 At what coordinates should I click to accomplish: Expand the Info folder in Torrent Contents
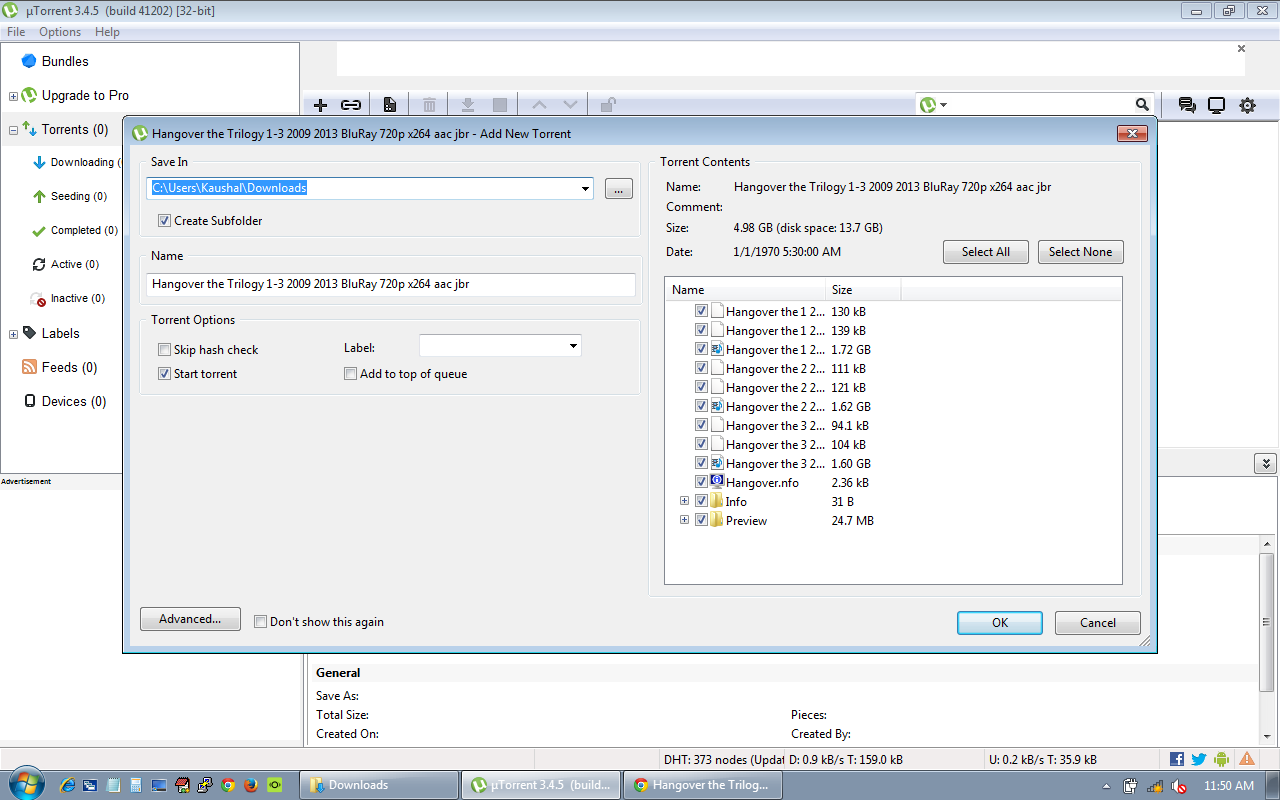[x=684, y=501]
